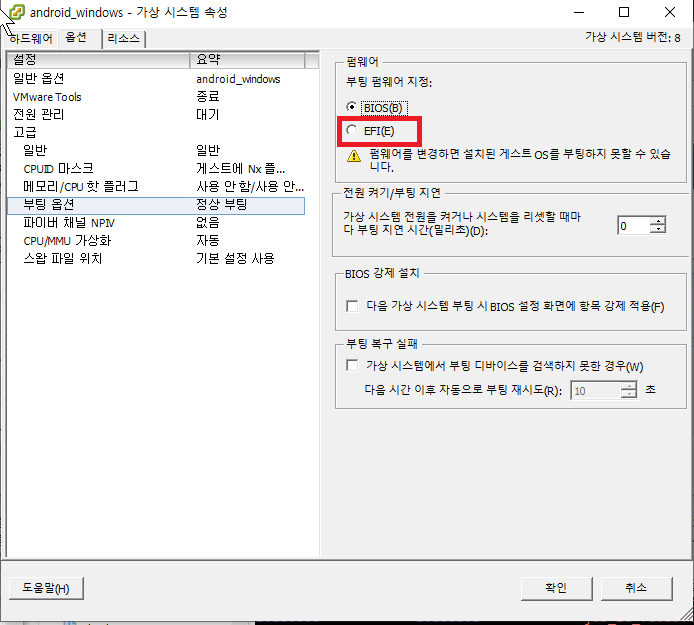Click the 게스트에 Nx 플... summary value
694x625 pixels.
pos(240,169)
